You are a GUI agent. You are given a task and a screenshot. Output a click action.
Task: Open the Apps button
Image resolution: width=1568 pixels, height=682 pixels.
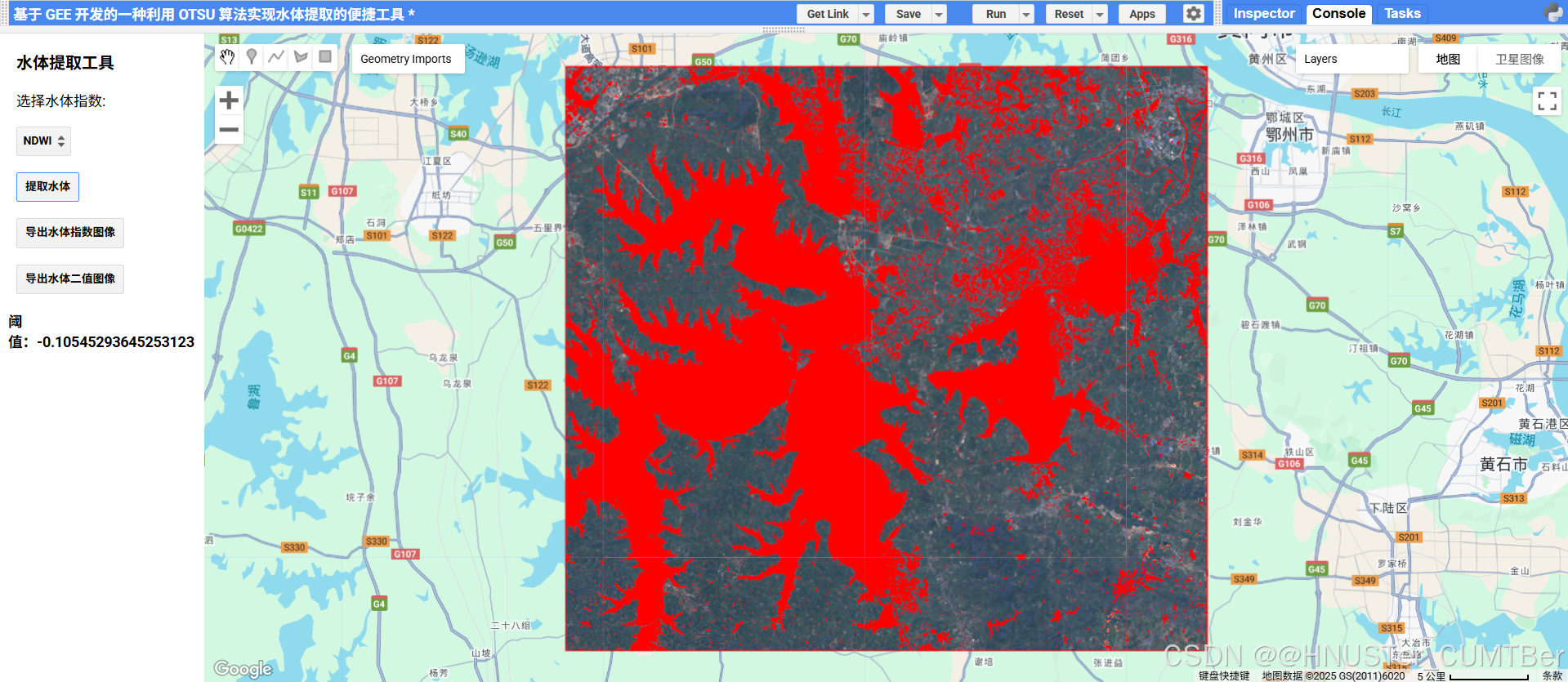[1141, 14]
